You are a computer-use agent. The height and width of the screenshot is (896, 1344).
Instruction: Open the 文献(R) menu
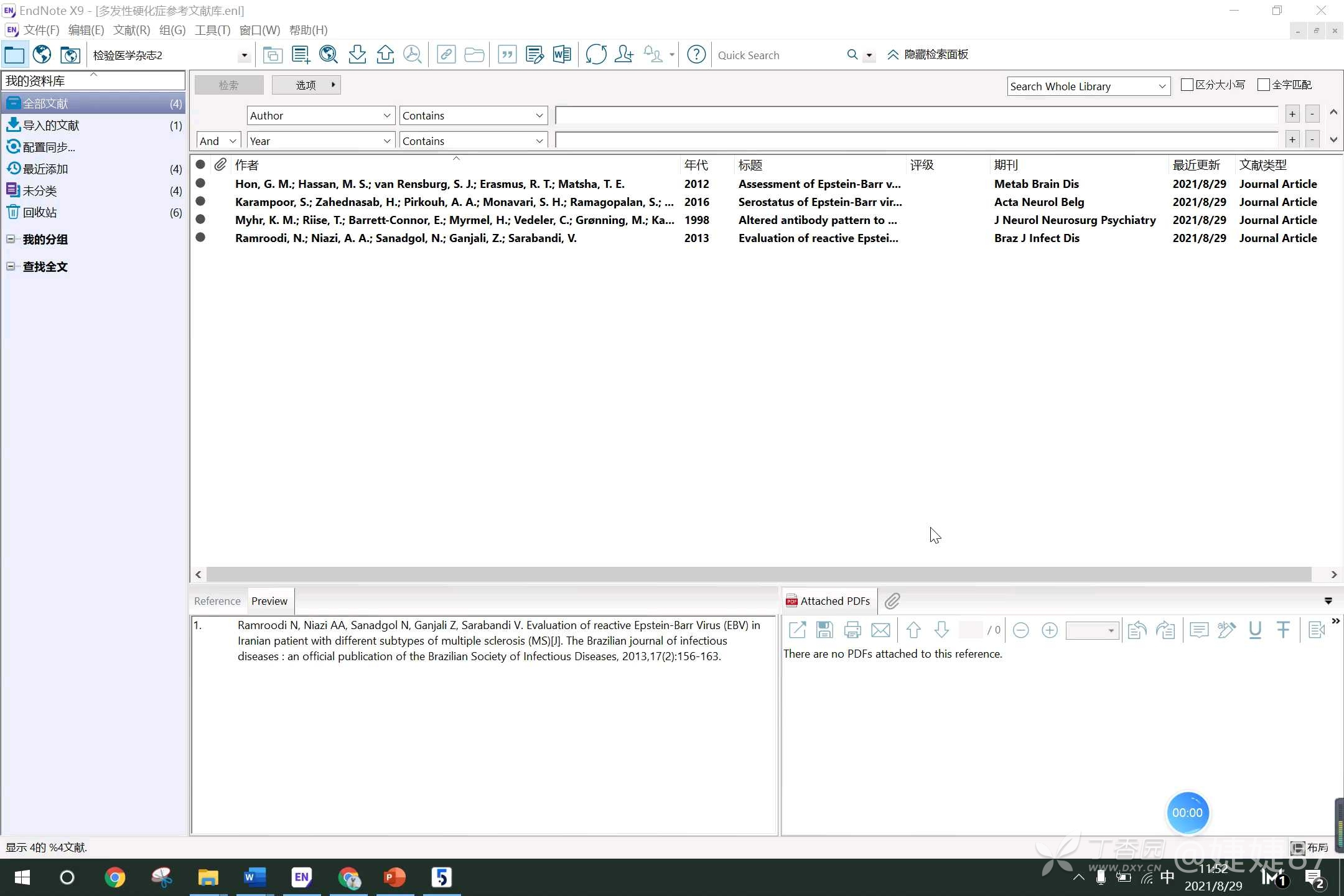131,30
